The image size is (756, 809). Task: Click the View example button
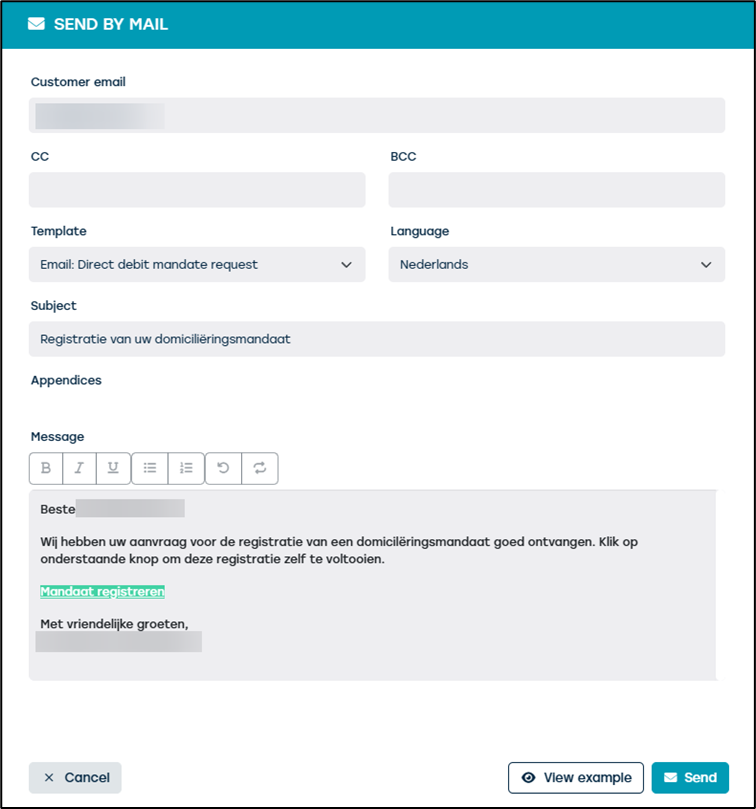point(576,778)
